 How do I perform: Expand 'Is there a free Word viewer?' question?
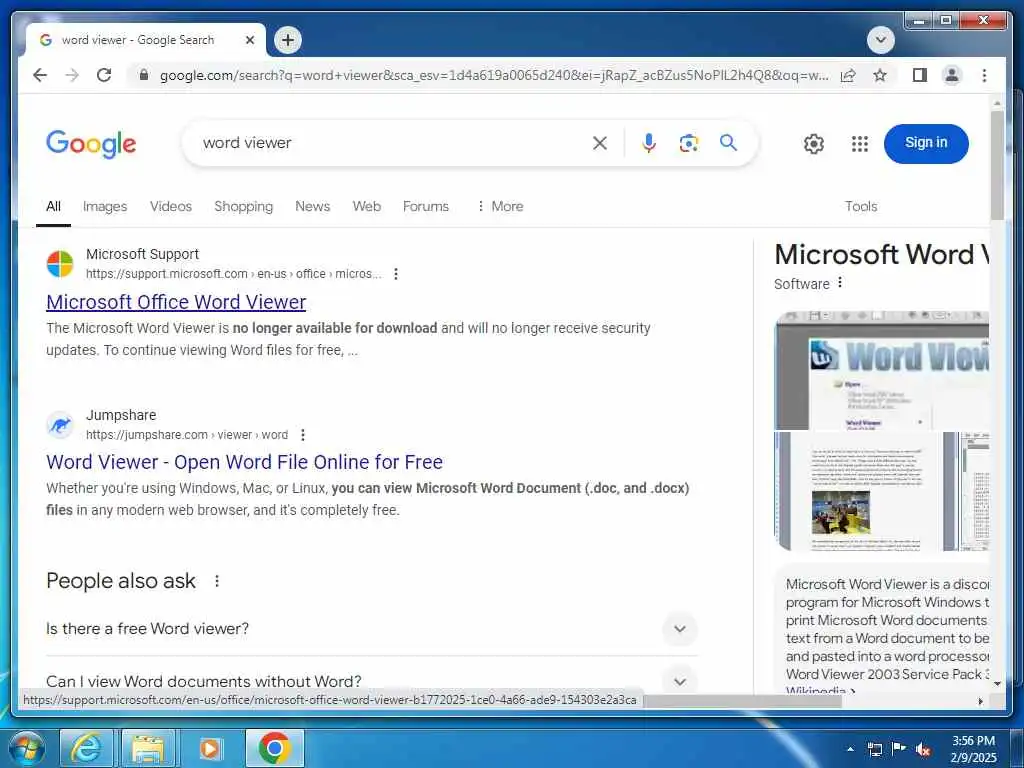[372, 628]
